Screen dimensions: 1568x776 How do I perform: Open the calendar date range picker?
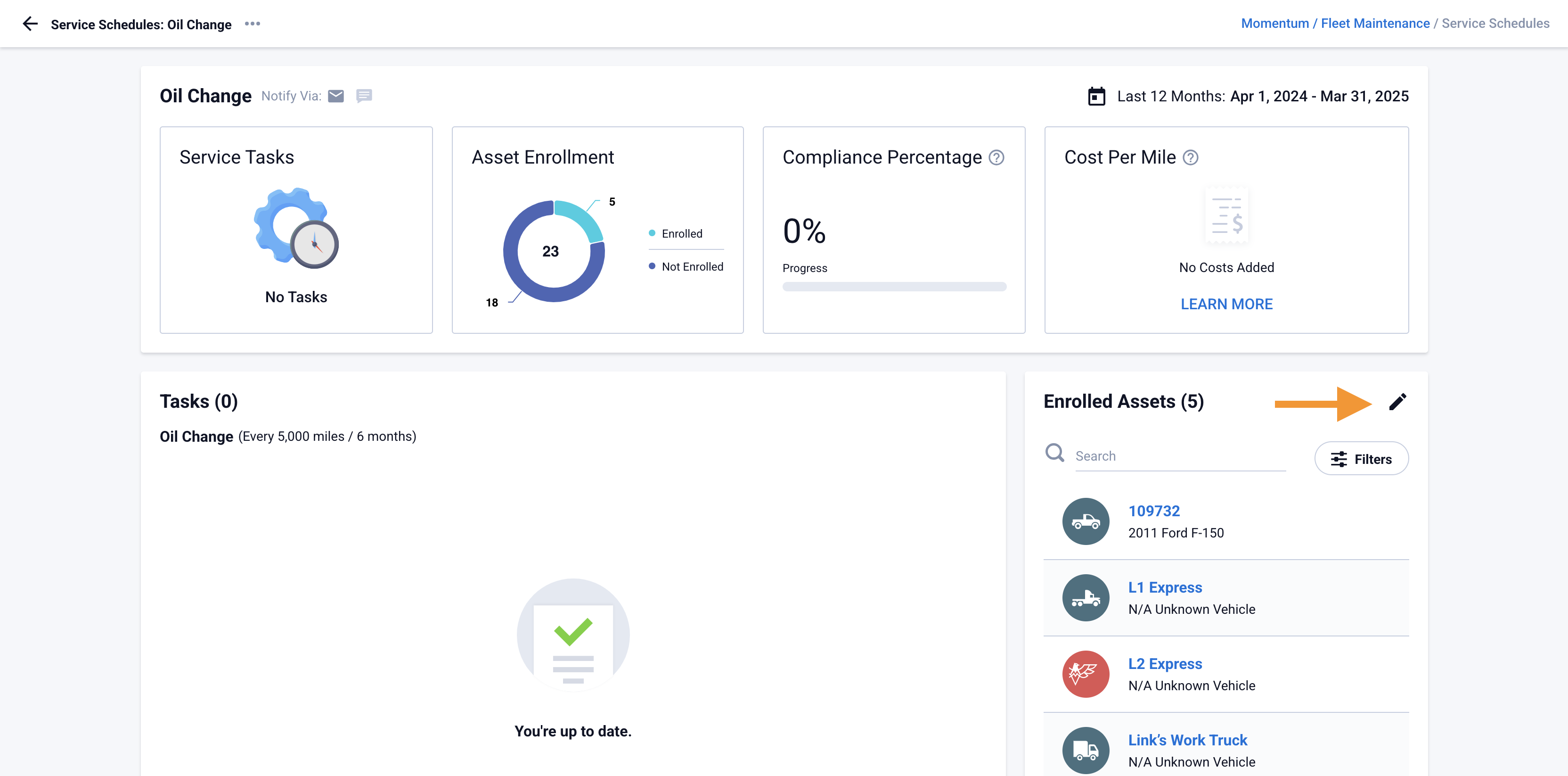tap(1096, 96)
